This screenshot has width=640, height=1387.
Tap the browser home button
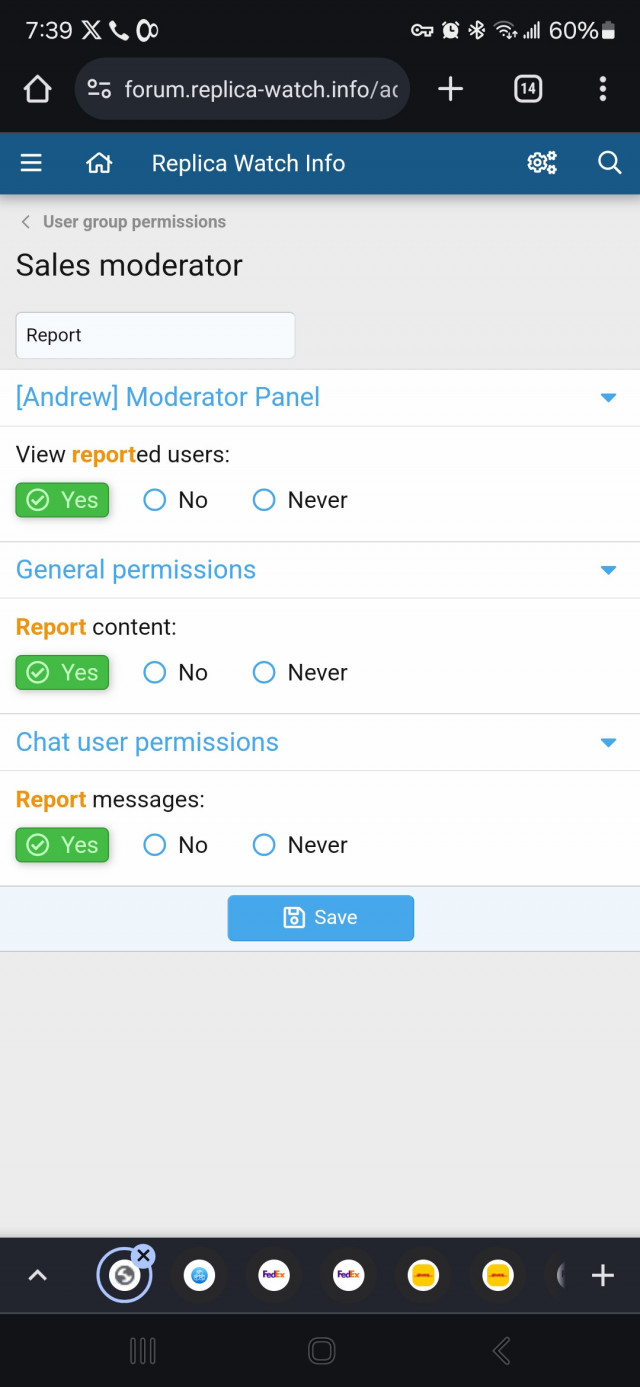pyautogui.click(x=37, y=90)
